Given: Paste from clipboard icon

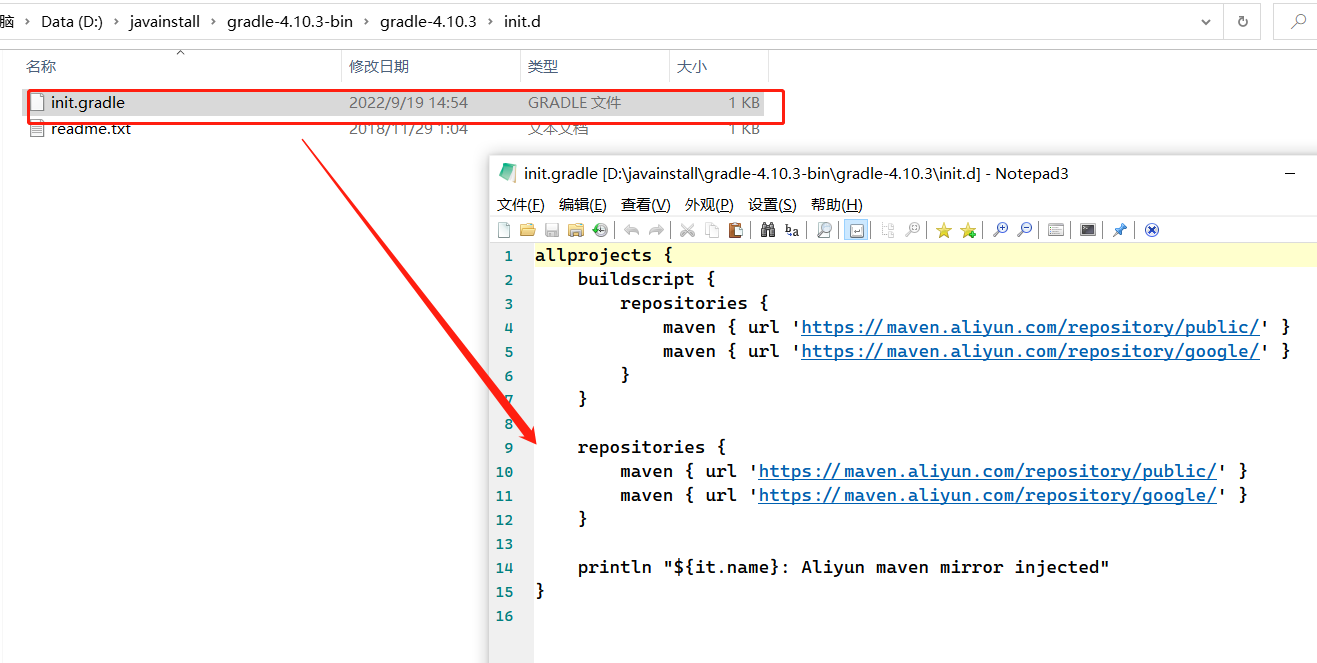Looking at the screenshot, I should coord(736,230).
